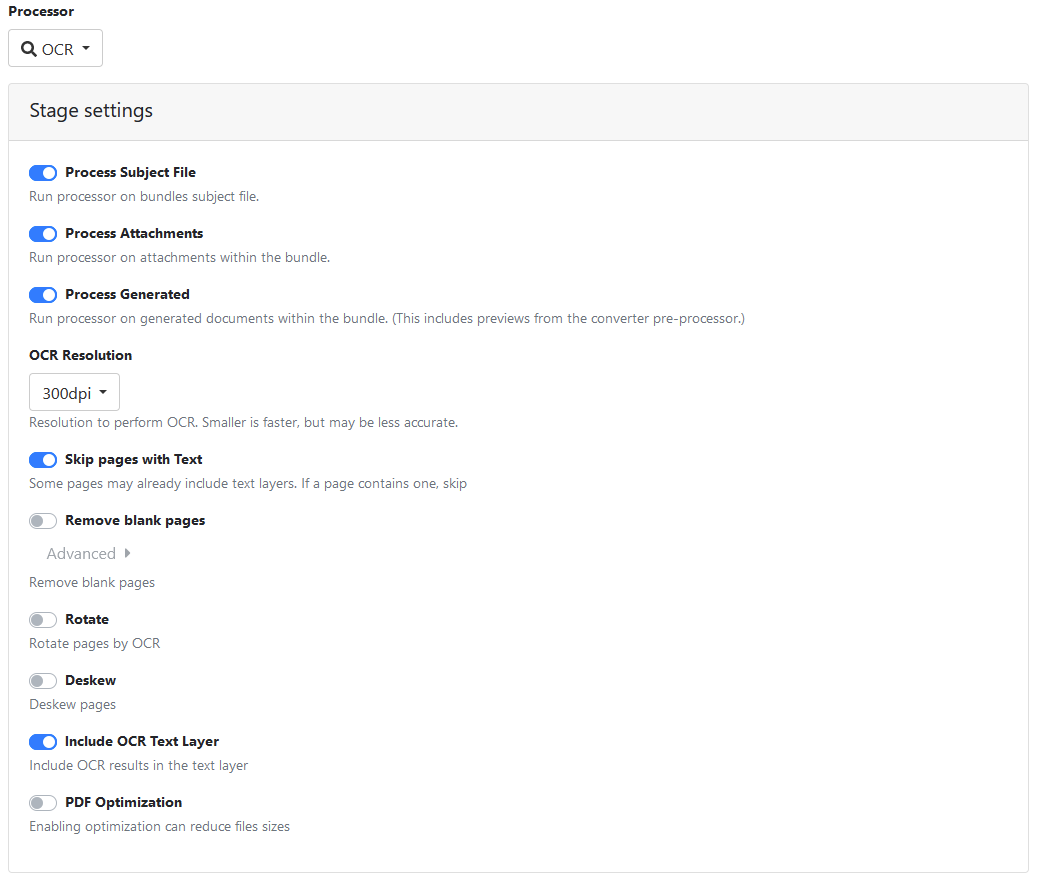Enable the Rotate toggle
Screen dimensions: 1040x883
click(43, 620)
